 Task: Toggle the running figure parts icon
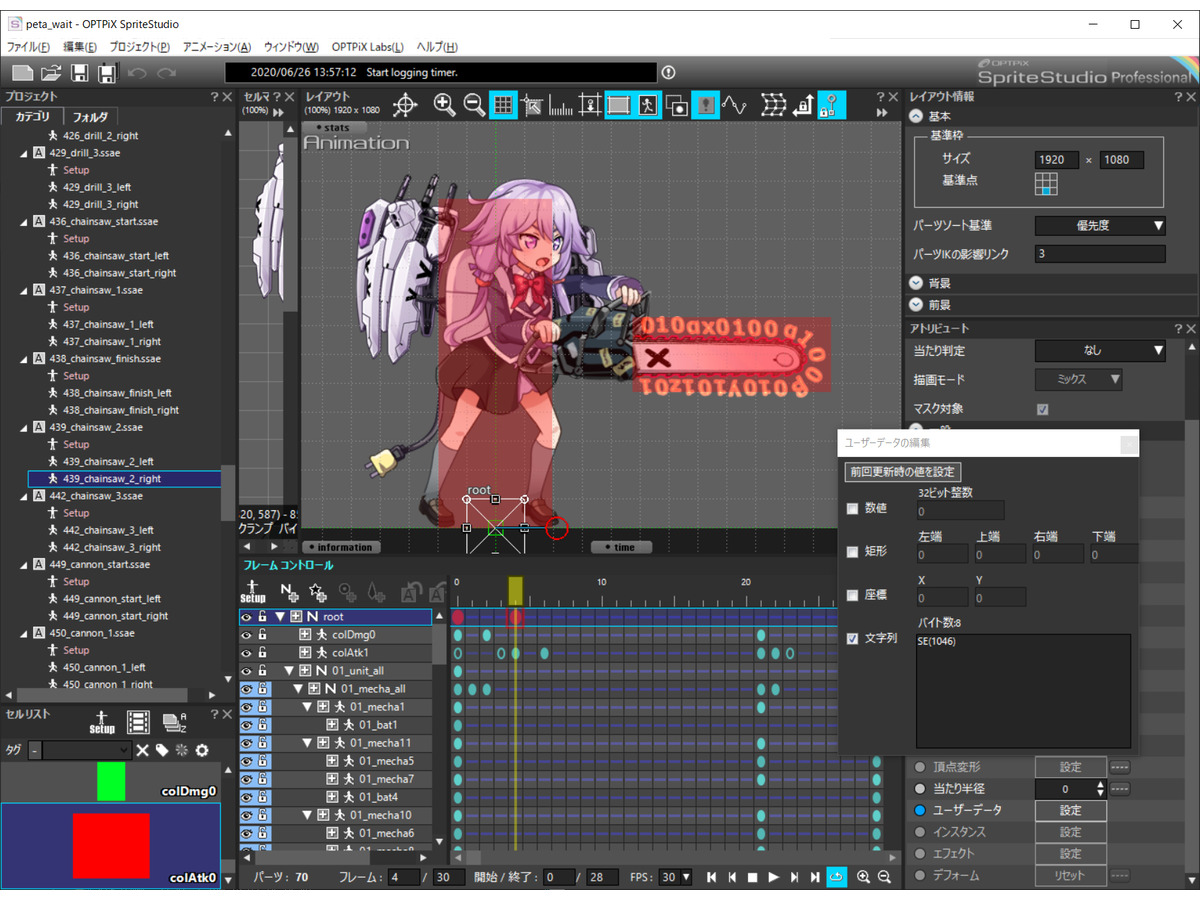pos(648,104)
